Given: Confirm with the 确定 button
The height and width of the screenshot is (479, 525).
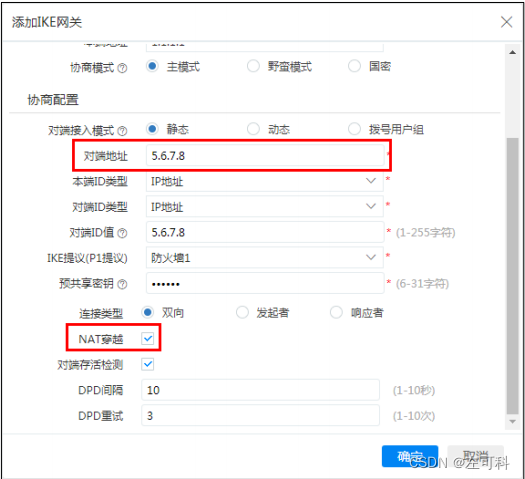Looking at the screenshot, I should click(410, 456).
